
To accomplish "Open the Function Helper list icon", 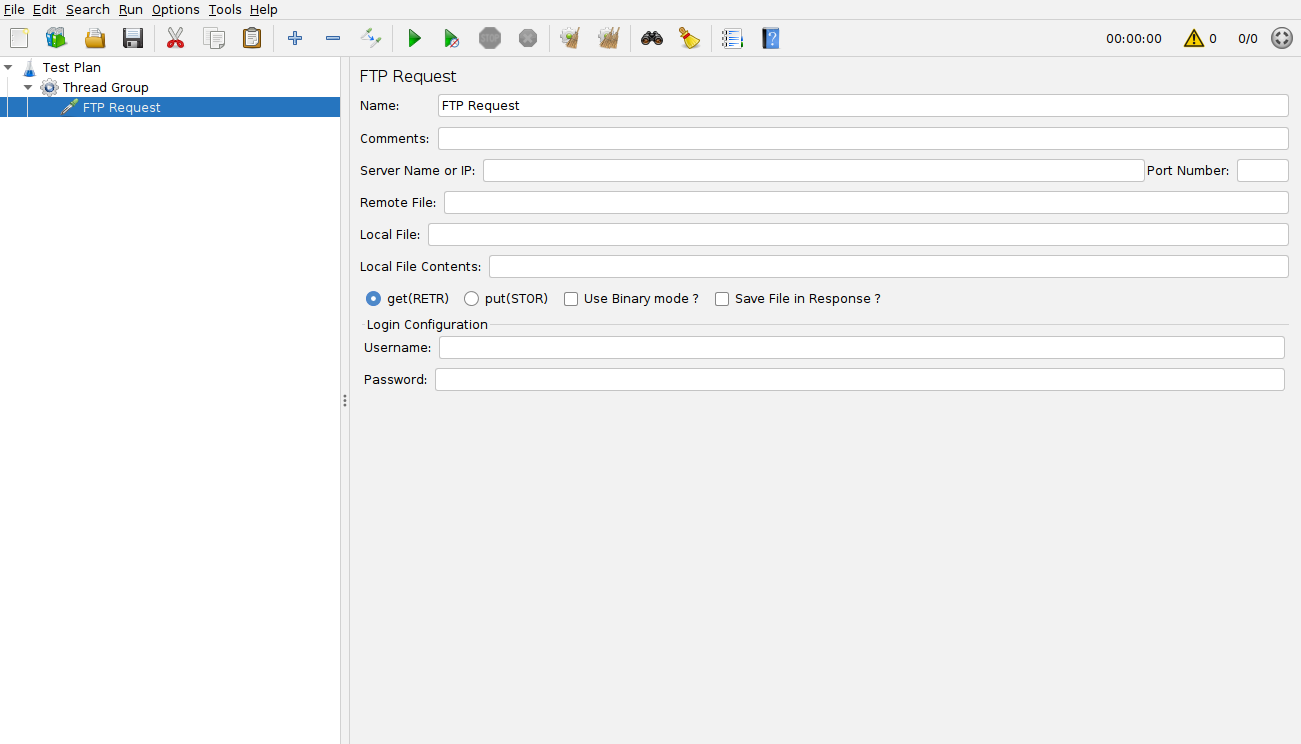I will pyautogui.click(x=732, y=38).
